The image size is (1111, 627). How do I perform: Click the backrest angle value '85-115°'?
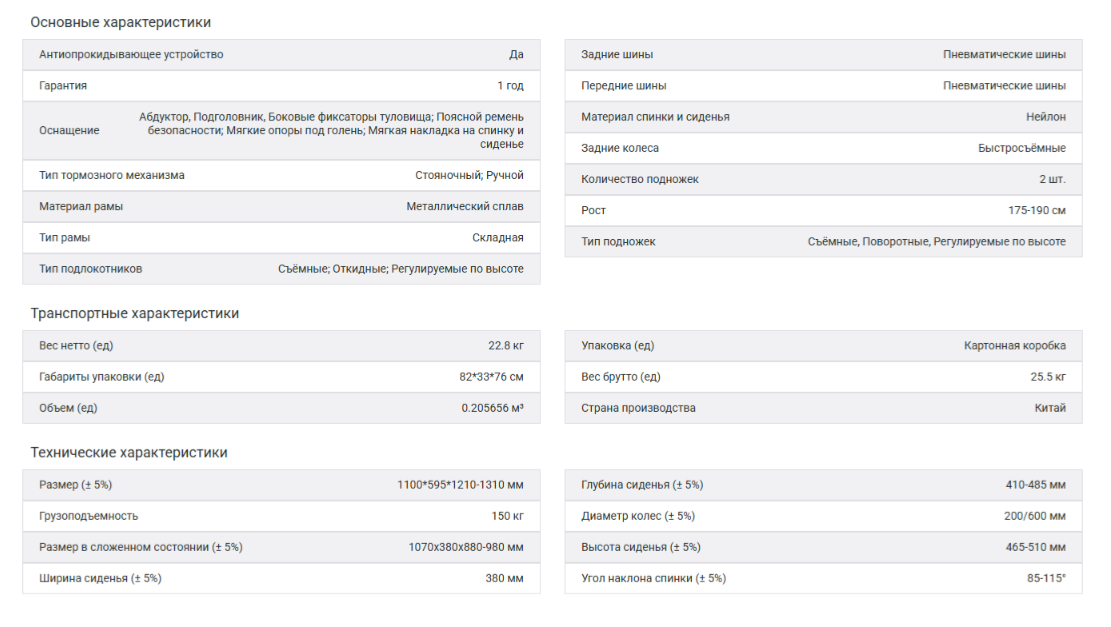[x=1046, y=578]
